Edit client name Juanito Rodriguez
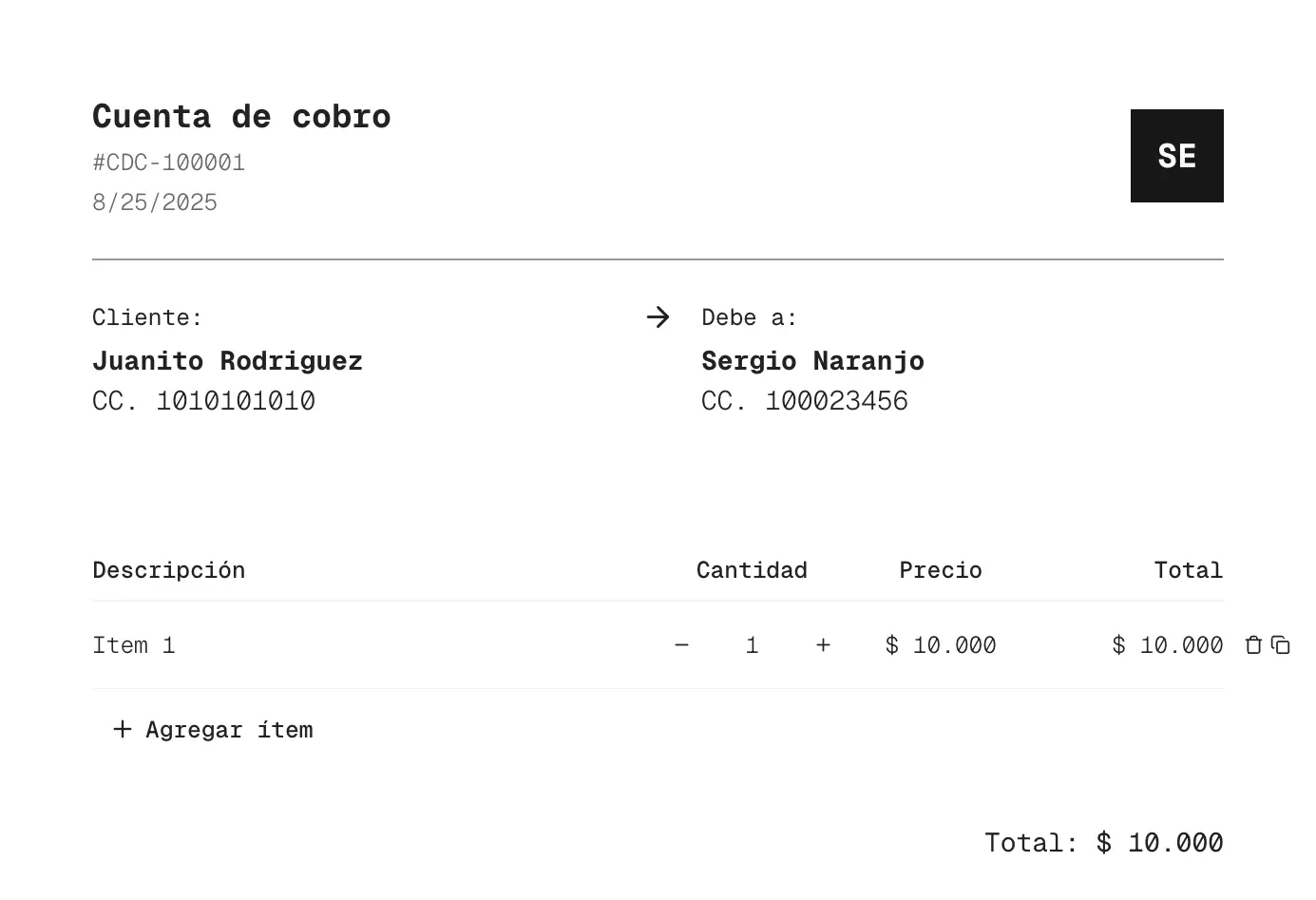The height and width of the screenshot is (900, 1316). (x=227, y=361)
